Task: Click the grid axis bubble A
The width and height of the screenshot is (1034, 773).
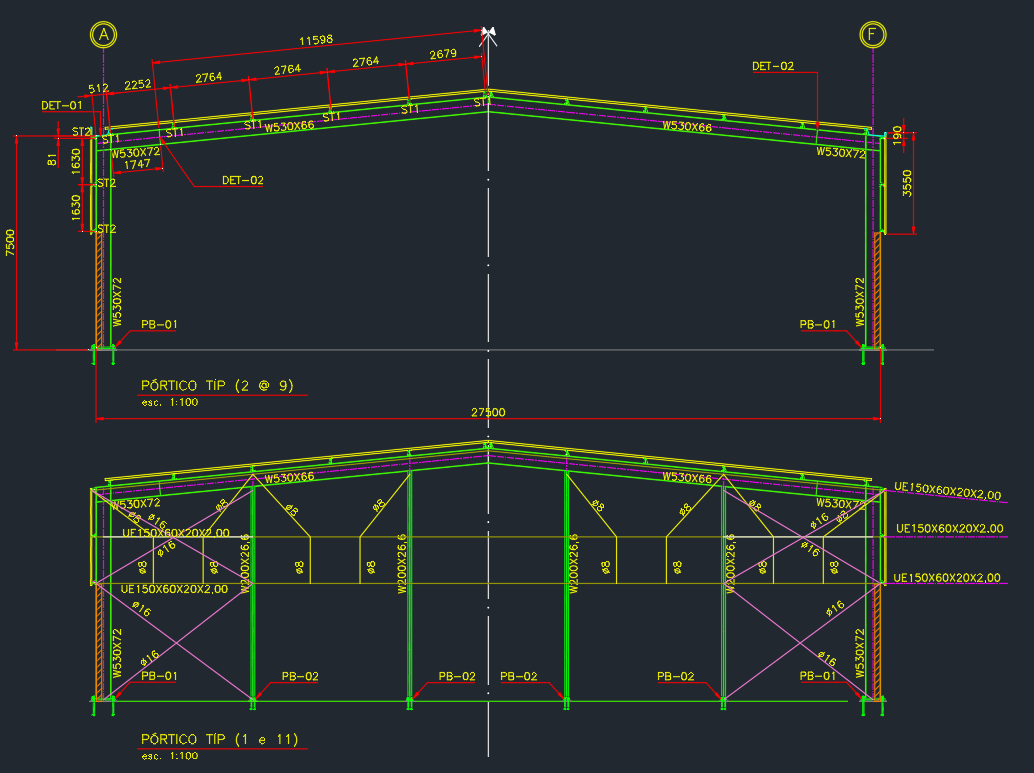Action: [x=103, y=35]
